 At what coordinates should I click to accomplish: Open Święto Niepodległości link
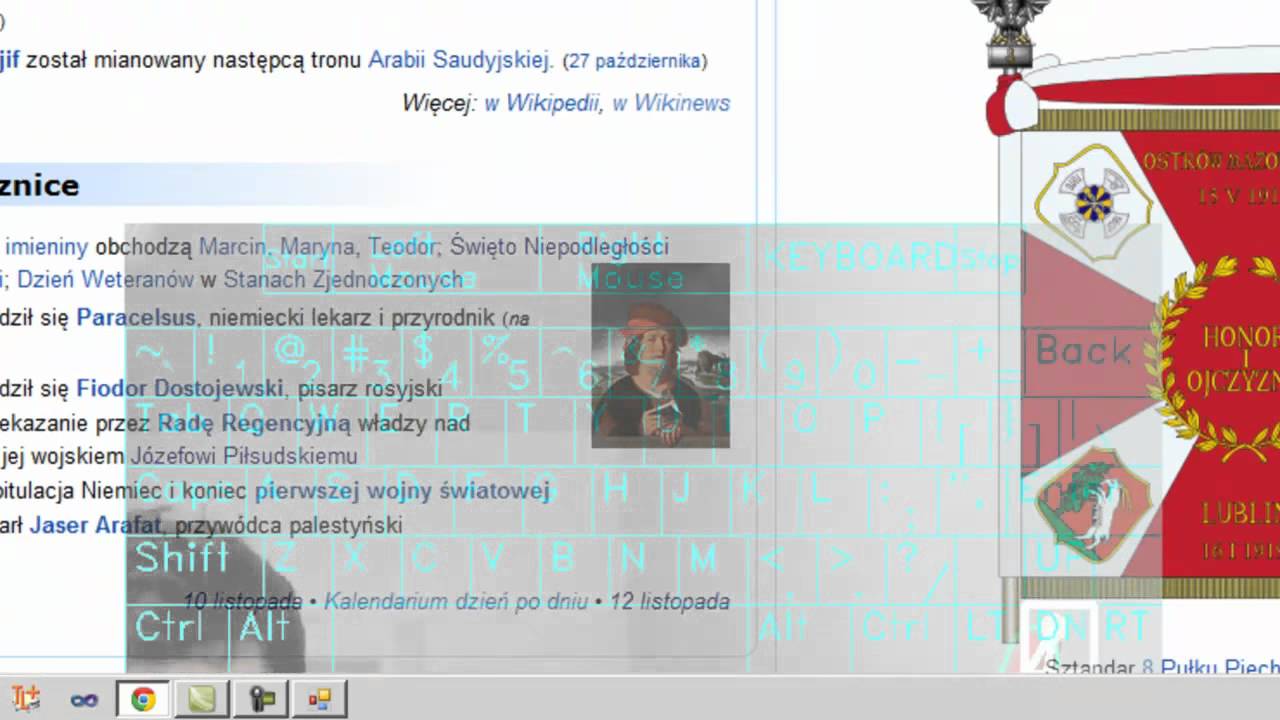point(559,247)
